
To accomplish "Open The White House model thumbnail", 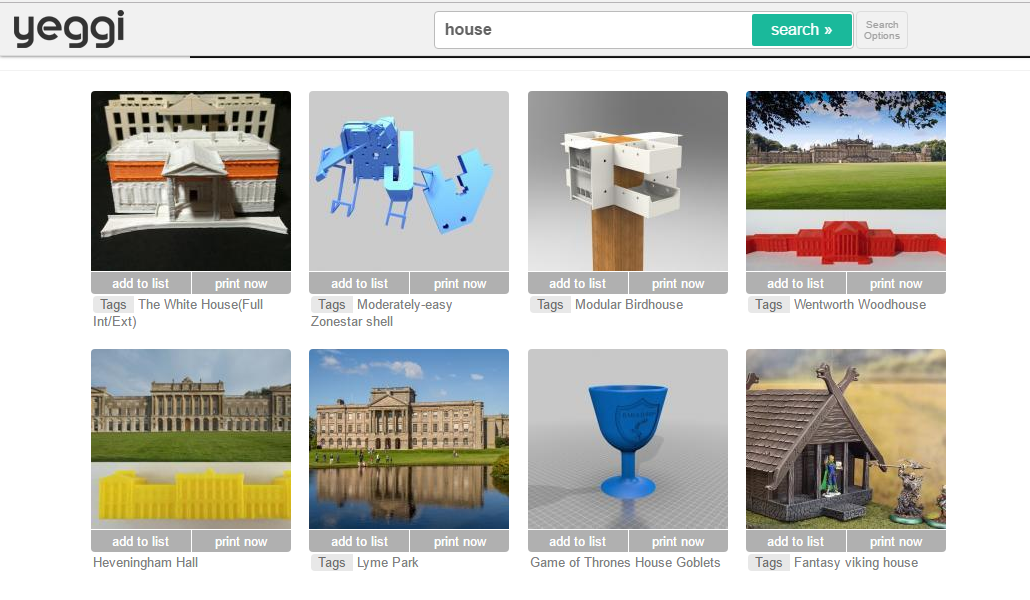I will pyautogui.click(x=190, y=180).
